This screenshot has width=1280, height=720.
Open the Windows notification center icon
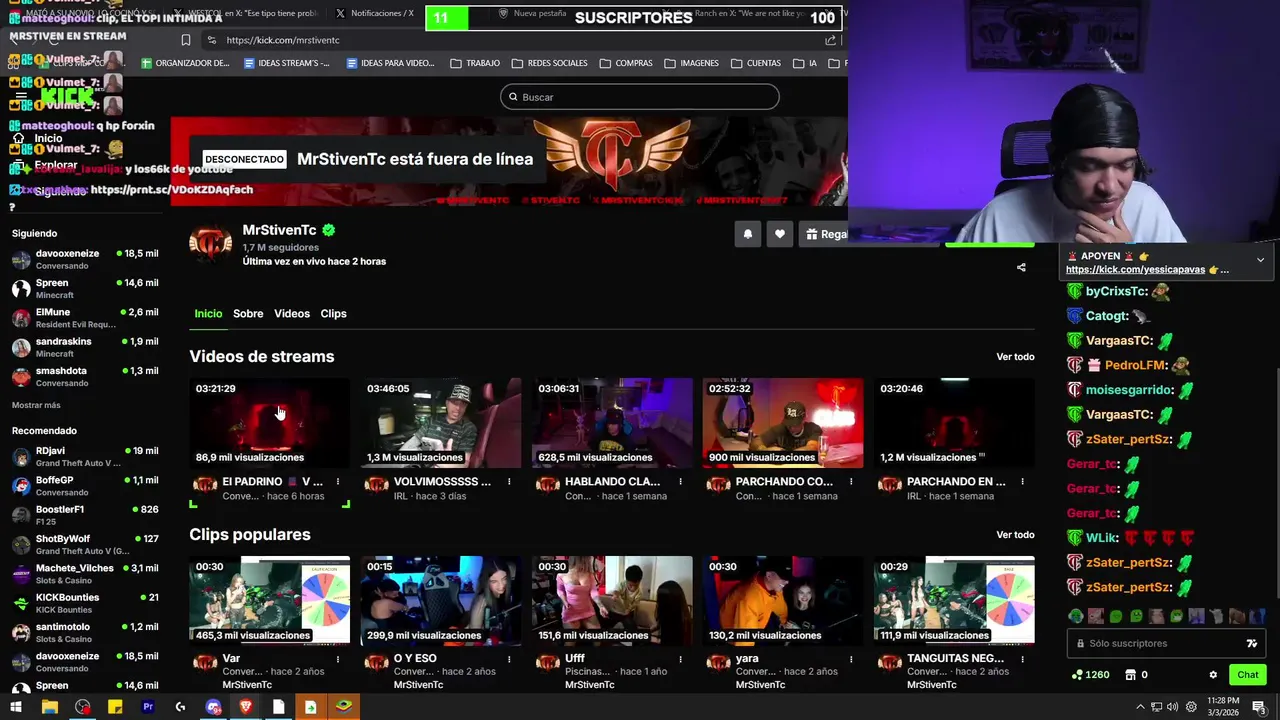(1259, 707)
